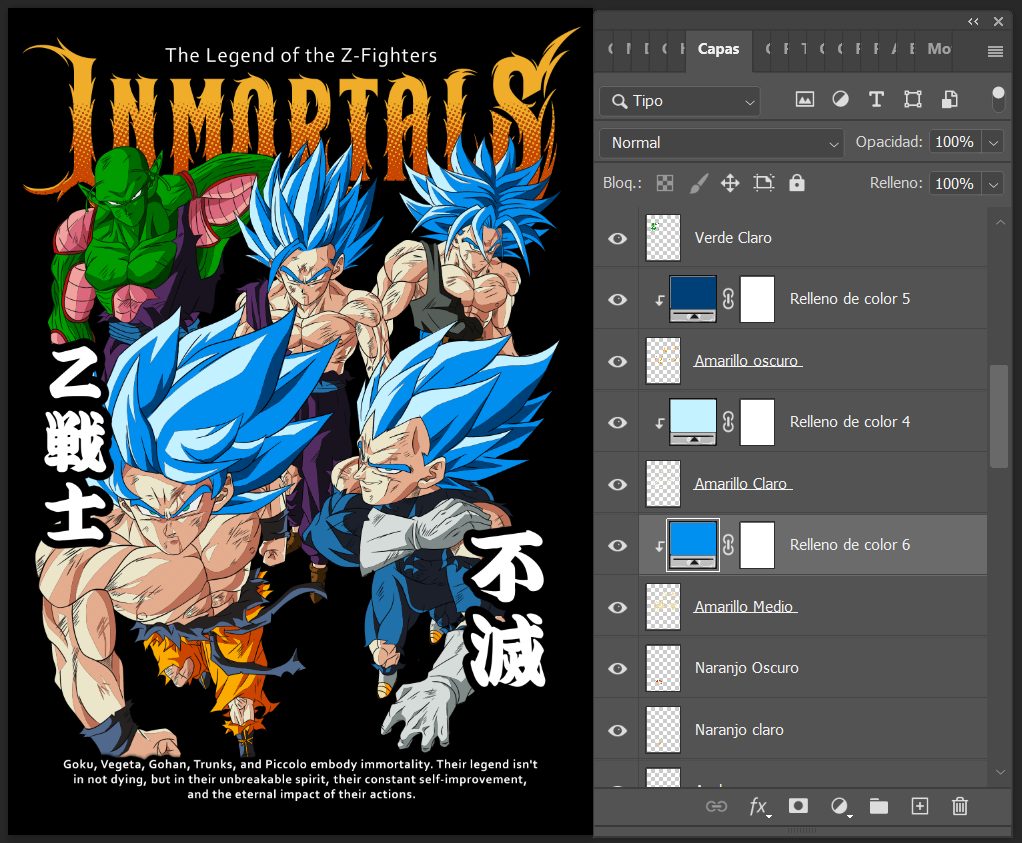Click the link layers chain icon

[716, 806]
